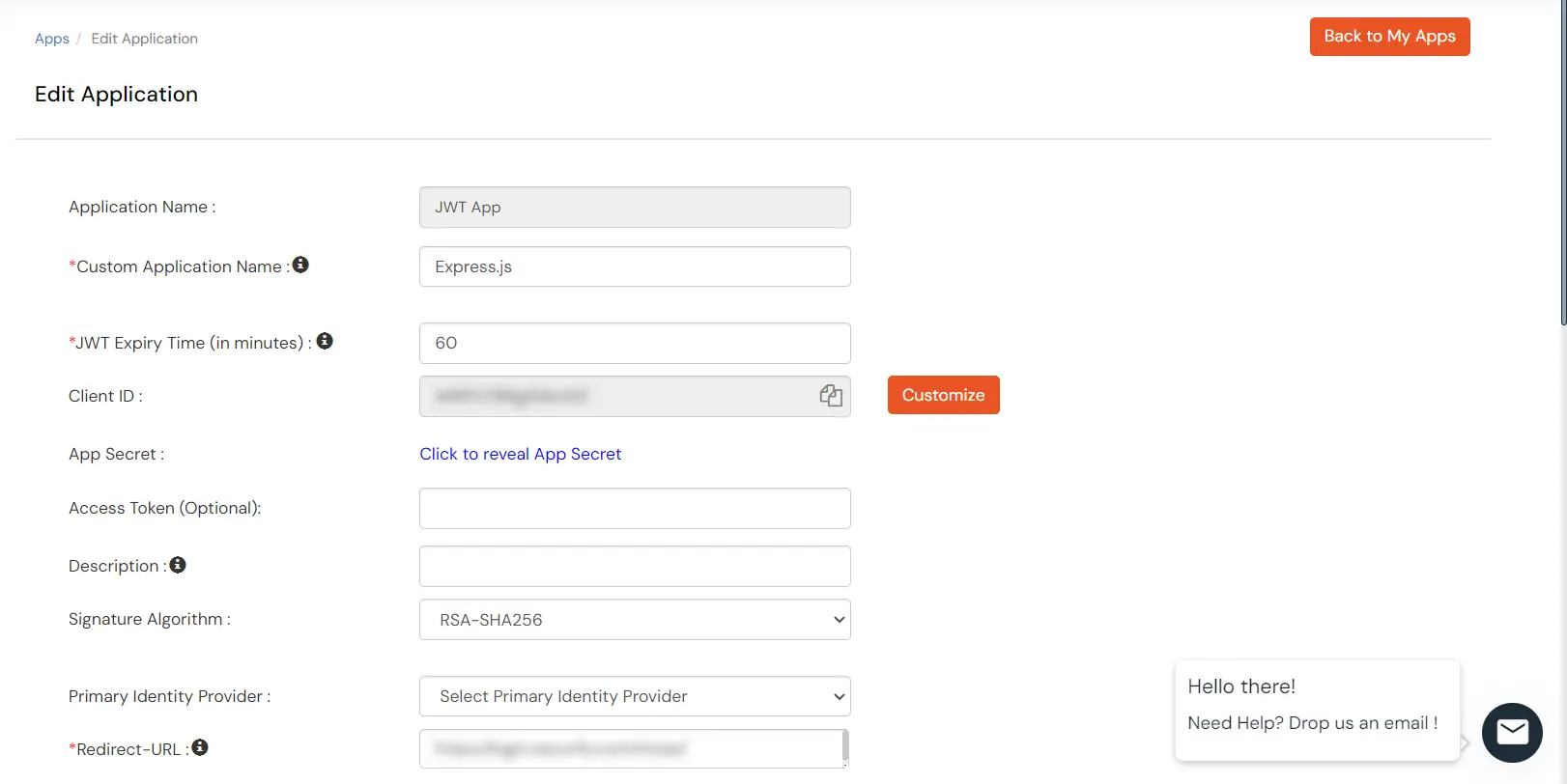
Task: Click the Application Name field showing JWT App
Action: (635, 208)
